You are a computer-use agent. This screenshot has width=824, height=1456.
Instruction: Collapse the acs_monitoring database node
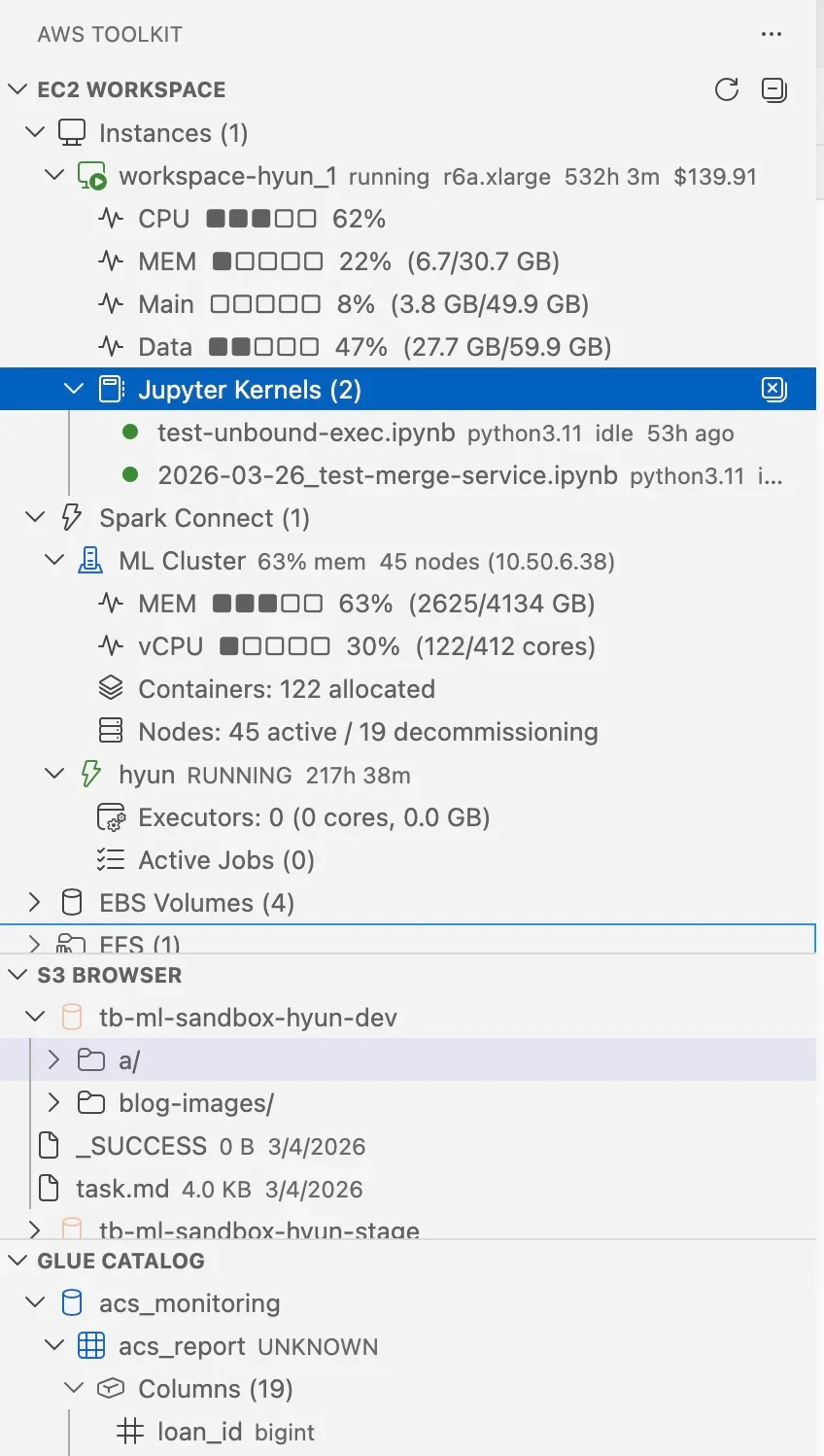pyautogui.click(x=36, y=1303)
